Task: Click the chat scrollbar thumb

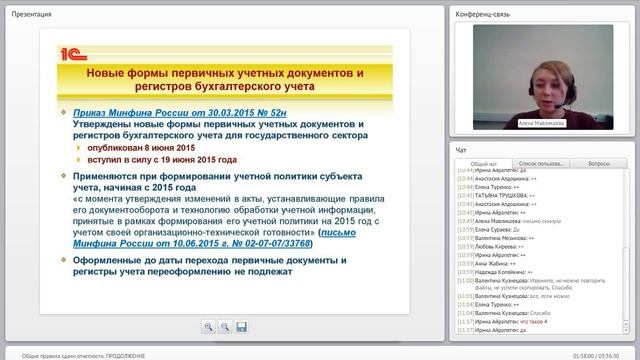Action: tap(626, 284)
